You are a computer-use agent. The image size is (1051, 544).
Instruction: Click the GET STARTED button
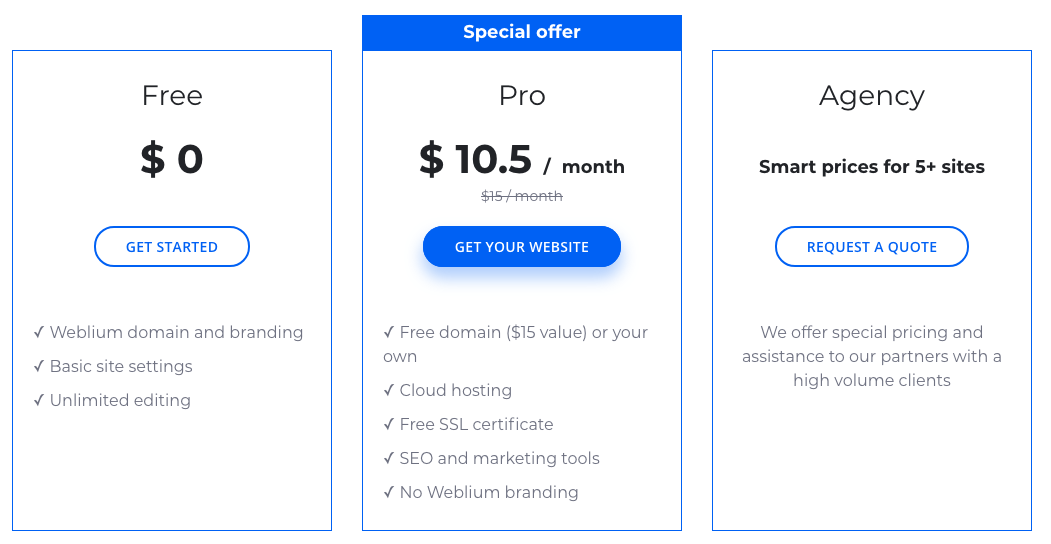pos(172,247)
